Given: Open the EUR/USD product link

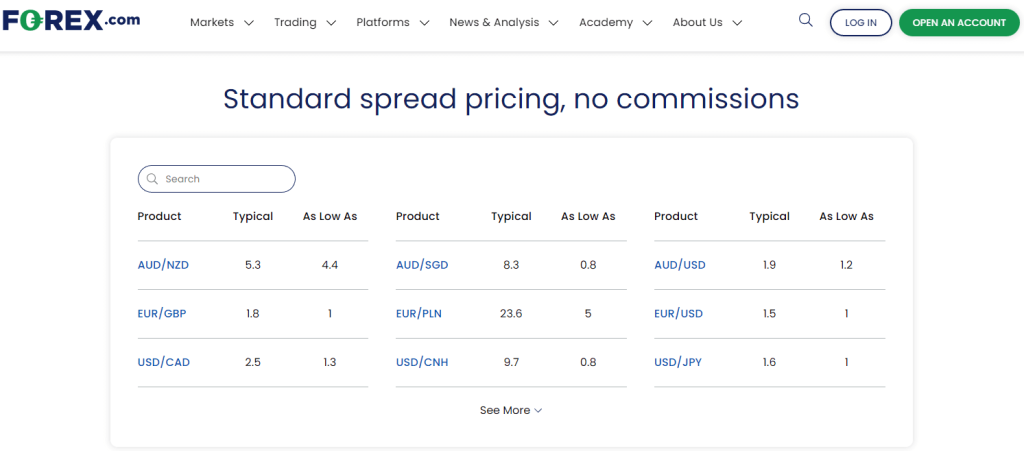Looking at the screenshot, I should pyautogui.click(x=679, y=313).
